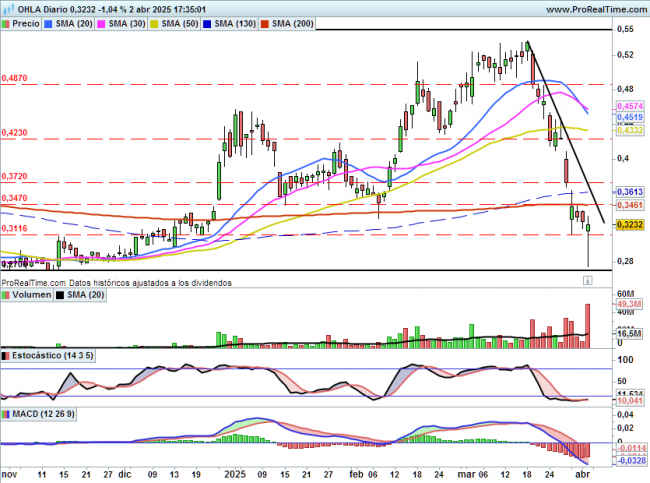Click the 0,3461 SMA 200 value tag
Screen dimensions: 650x483
[x=630, y=205]
